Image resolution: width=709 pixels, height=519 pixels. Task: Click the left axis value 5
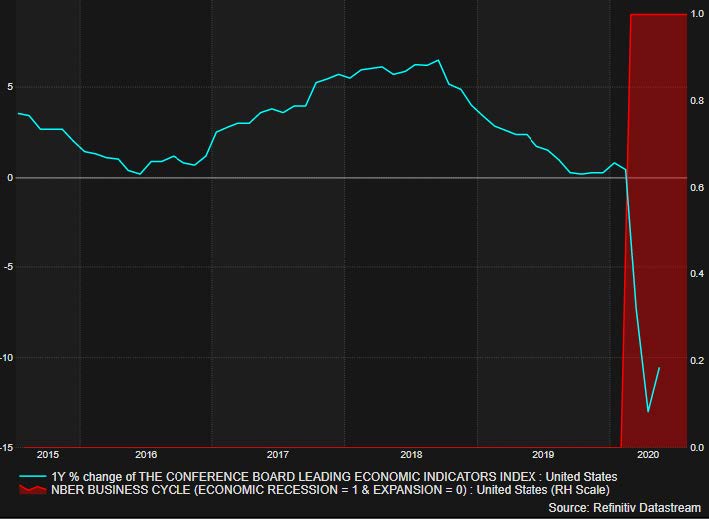(x=9, y=87)
